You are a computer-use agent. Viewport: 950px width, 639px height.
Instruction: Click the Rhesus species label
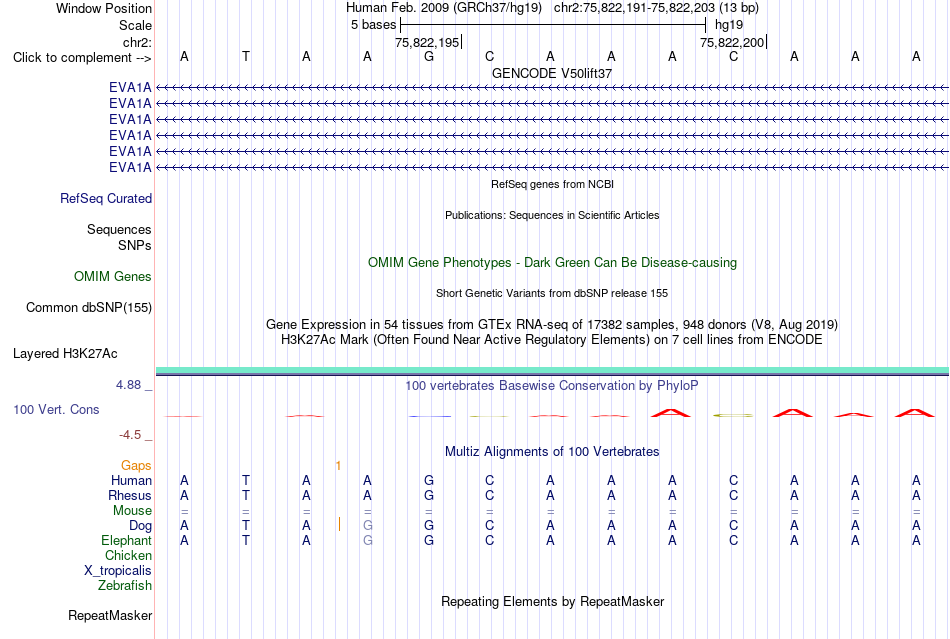tap(130, 495)
